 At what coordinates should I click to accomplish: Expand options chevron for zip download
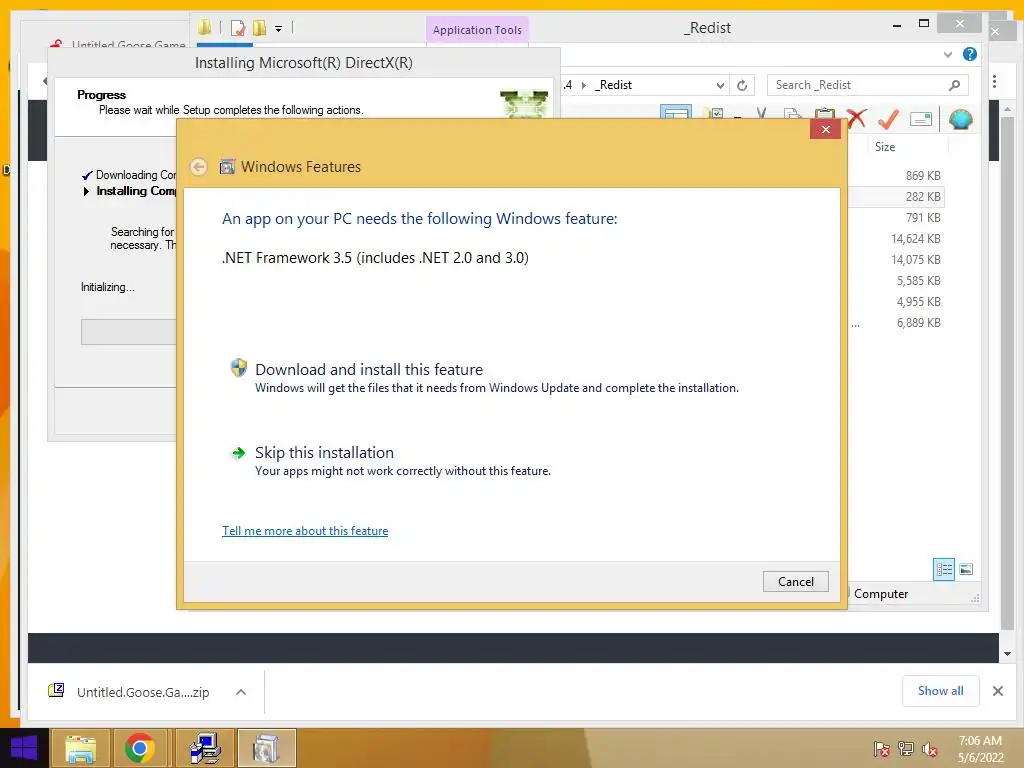point(241,692)
